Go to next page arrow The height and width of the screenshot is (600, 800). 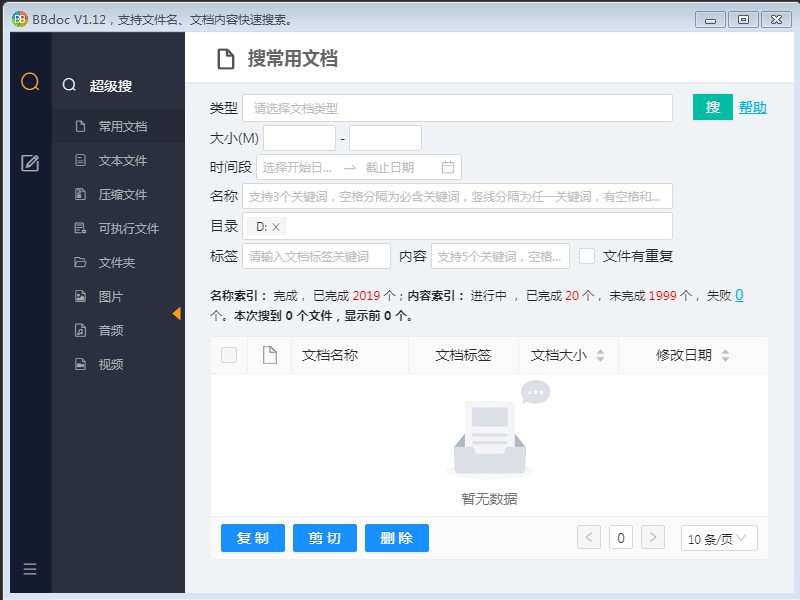tap(653, 537)
